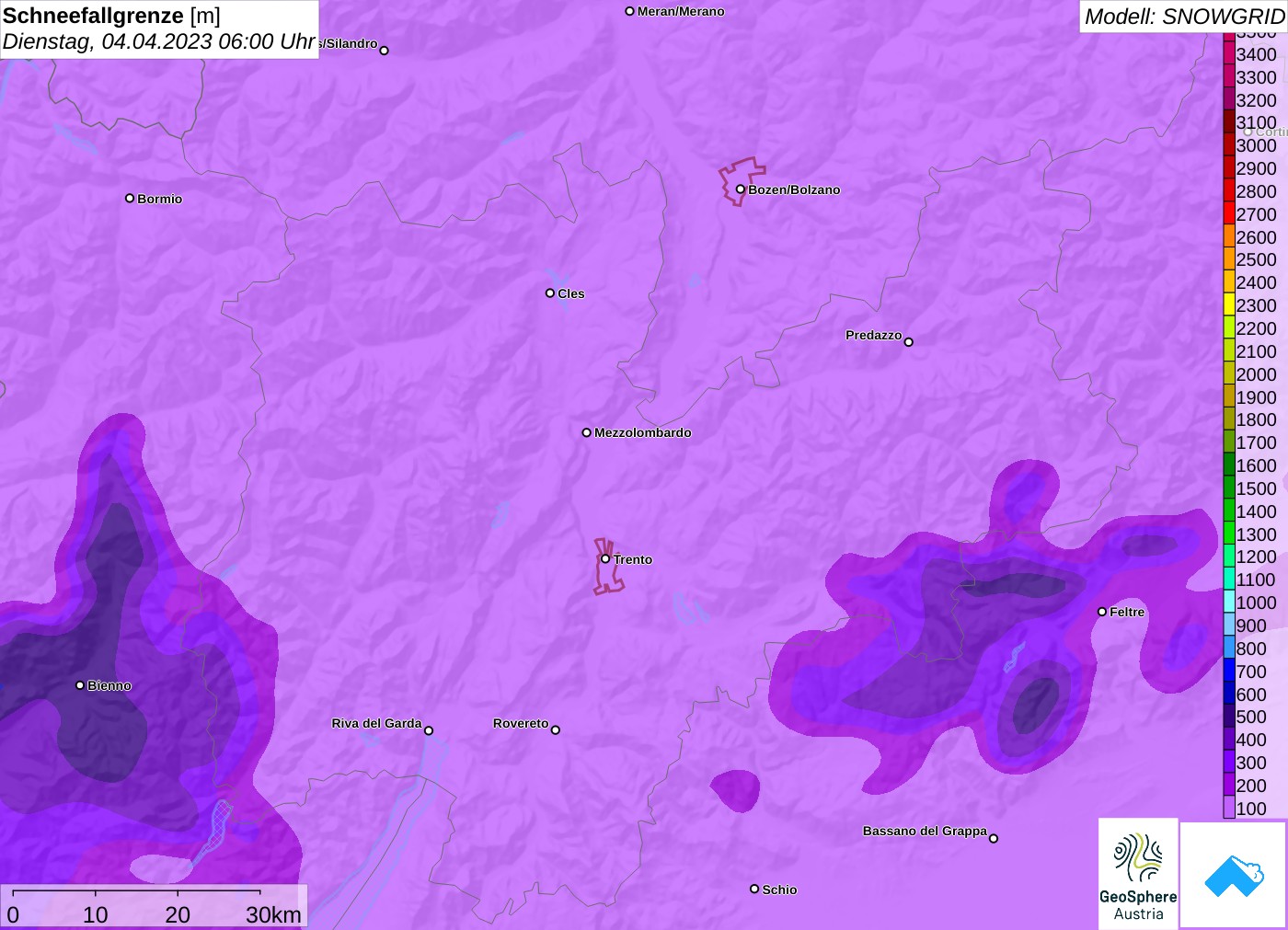This screenshot has height=930, width=1288.
Task: Select the 100 m light purple swatch
Action: coord(1229,809)
